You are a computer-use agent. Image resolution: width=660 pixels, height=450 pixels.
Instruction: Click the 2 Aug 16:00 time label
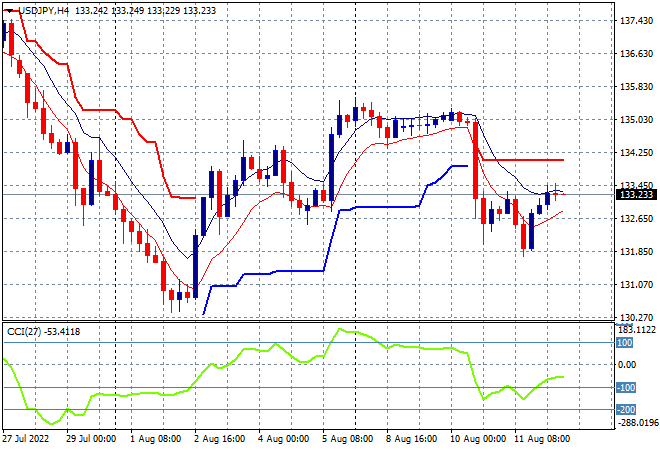point(219,439)
